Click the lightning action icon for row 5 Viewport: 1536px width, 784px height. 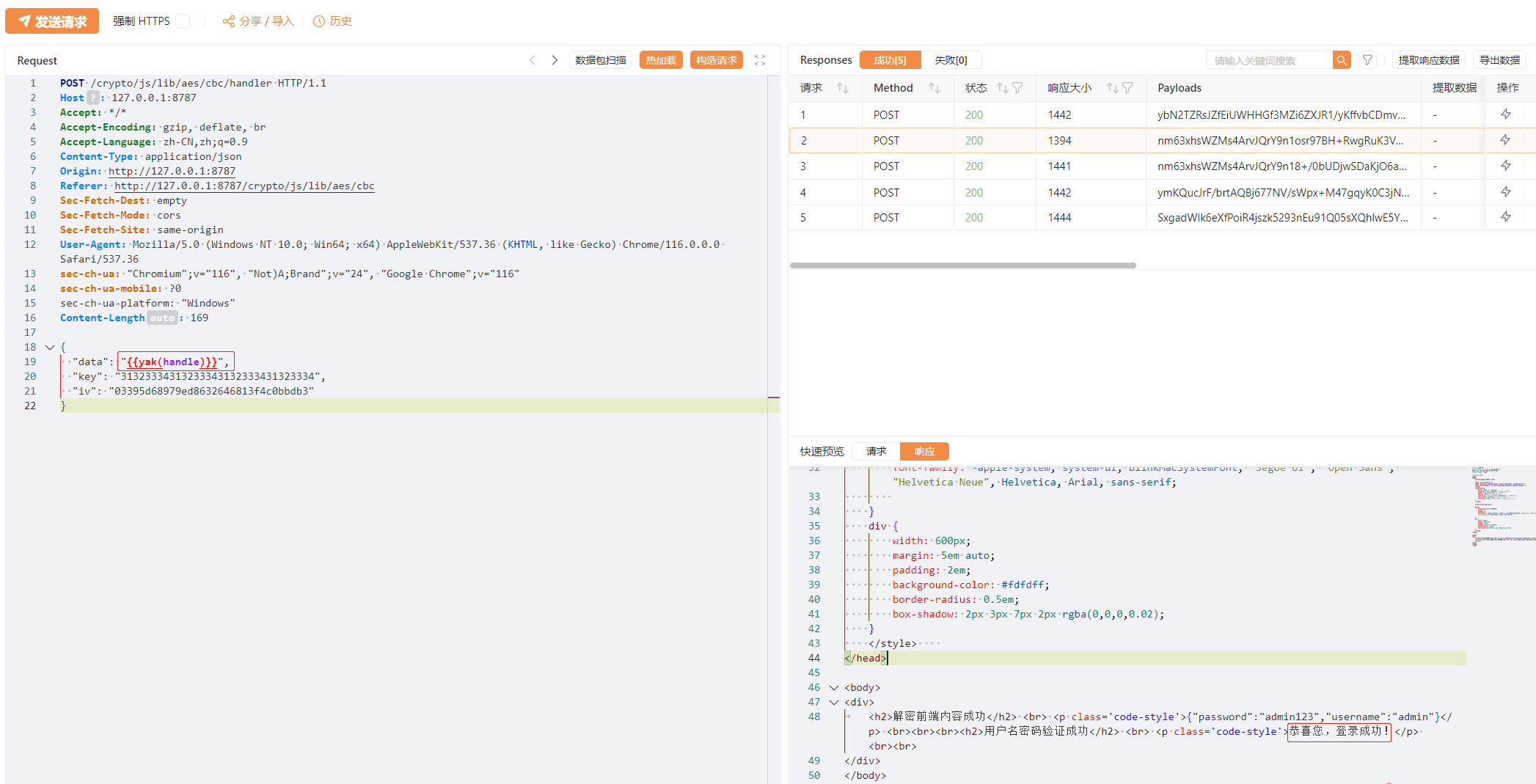click(1505, 217)
